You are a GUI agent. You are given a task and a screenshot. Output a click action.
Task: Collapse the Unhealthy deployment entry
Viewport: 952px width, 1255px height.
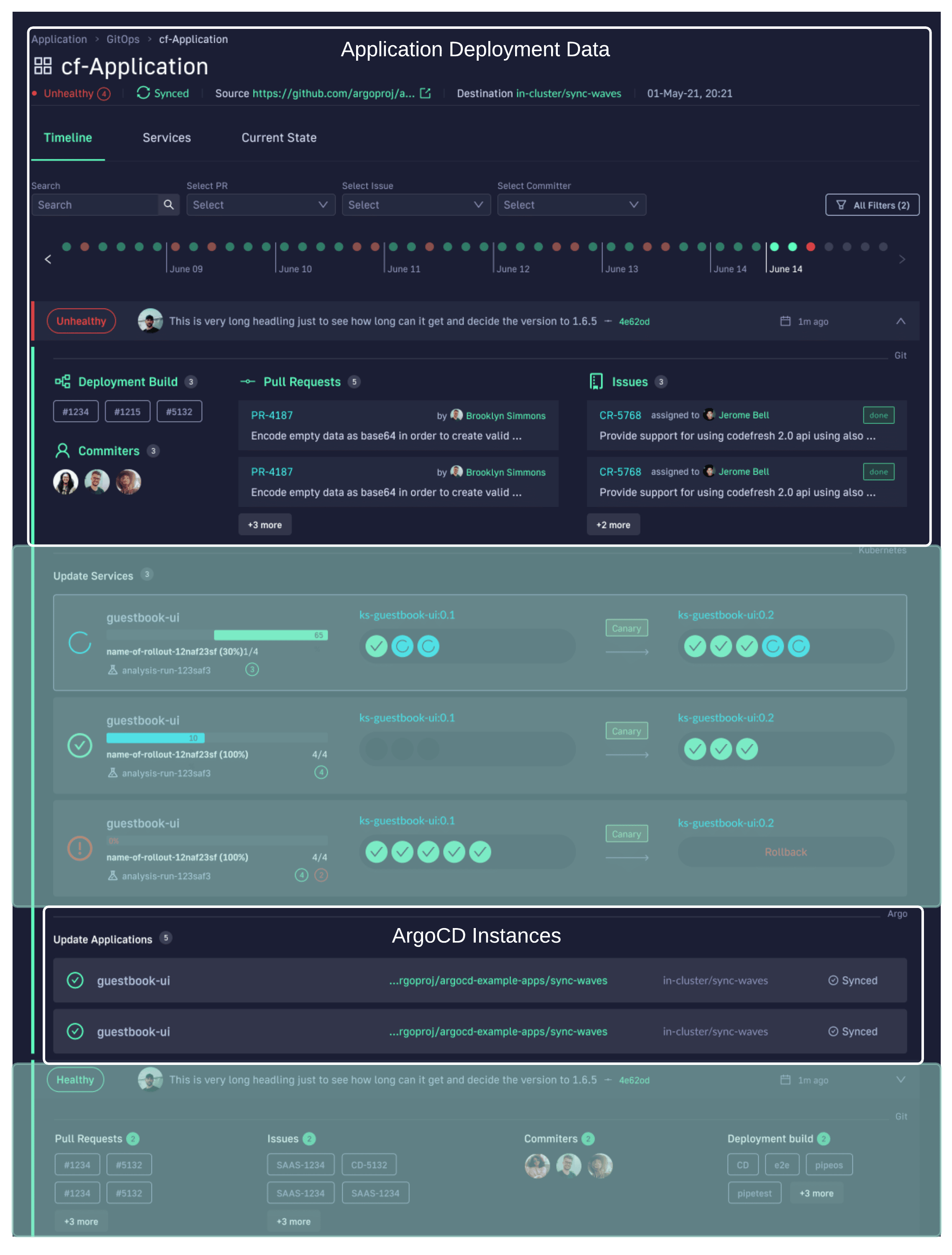901,321
